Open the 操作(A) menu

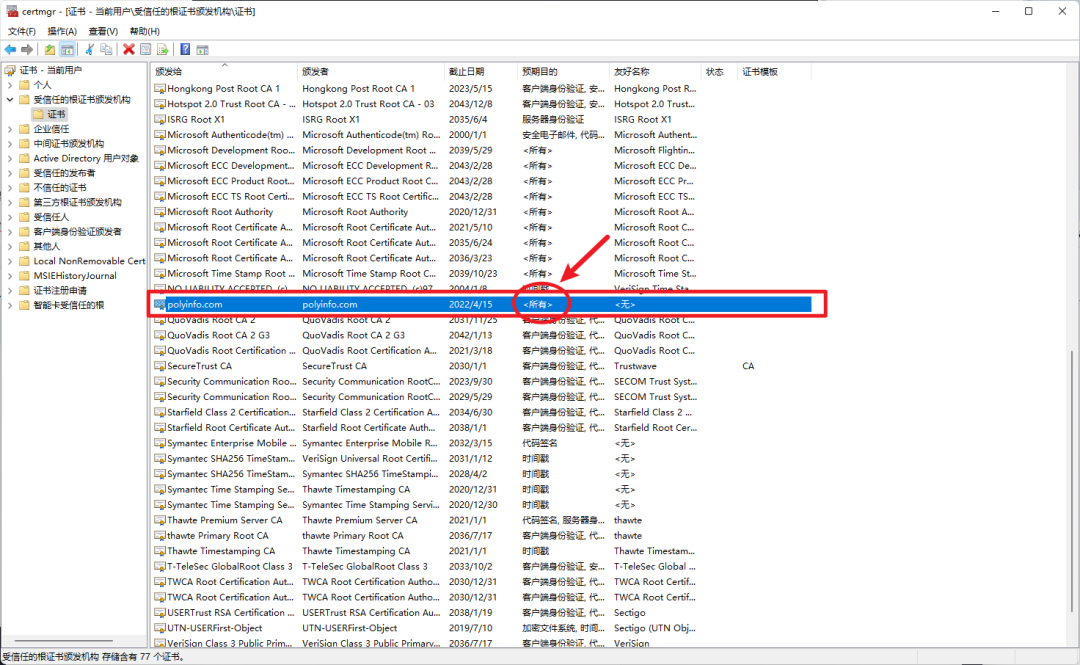tap(62, 31)
